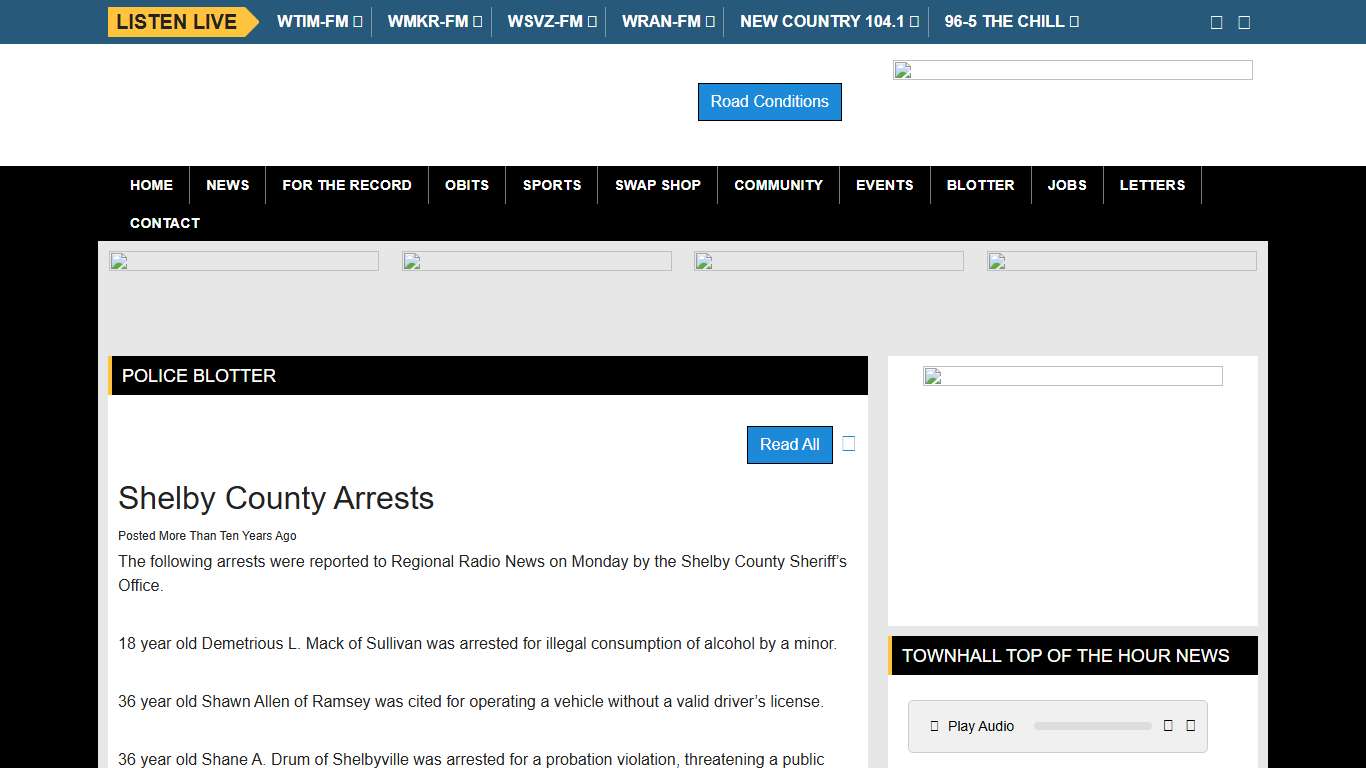1366x768 pixels.
Task: Click the volume icon in the audio player
Action: click(x=1167, y=726)
